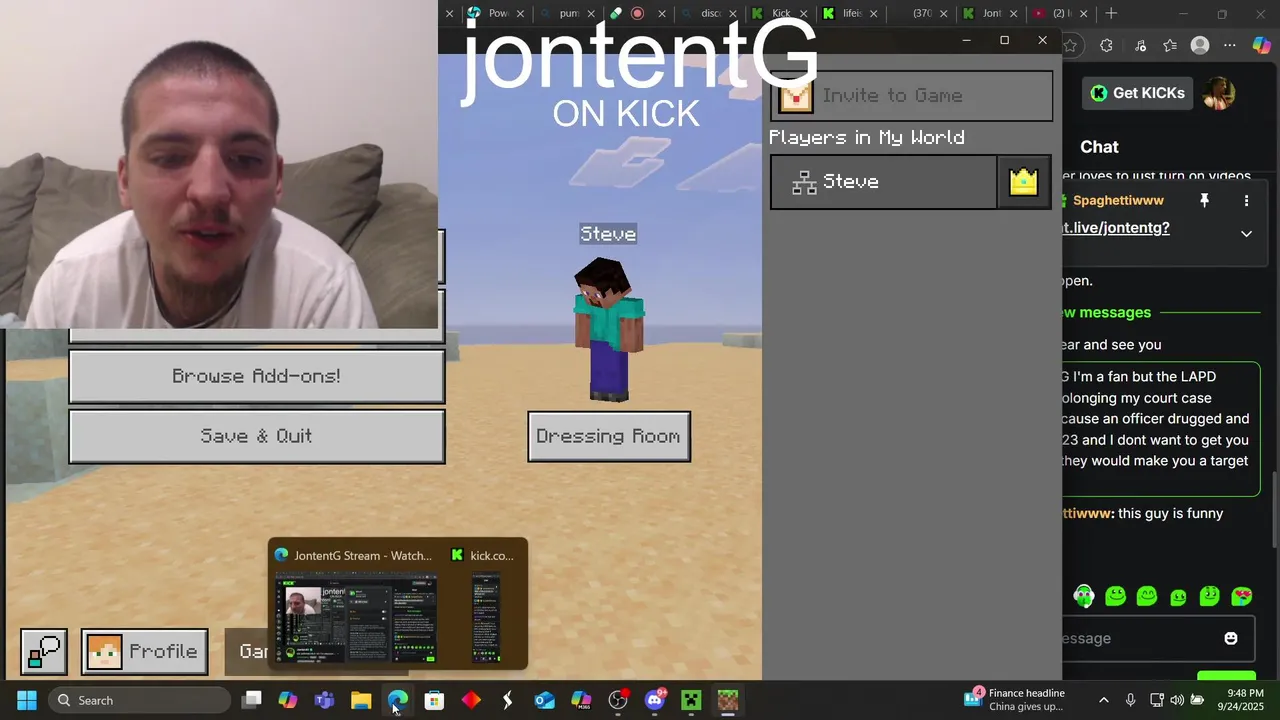The height and width of the screenshot is (720, 1280).
Task: Open Microsoft Store from the taskbar
Action: [x=434, y=700]
